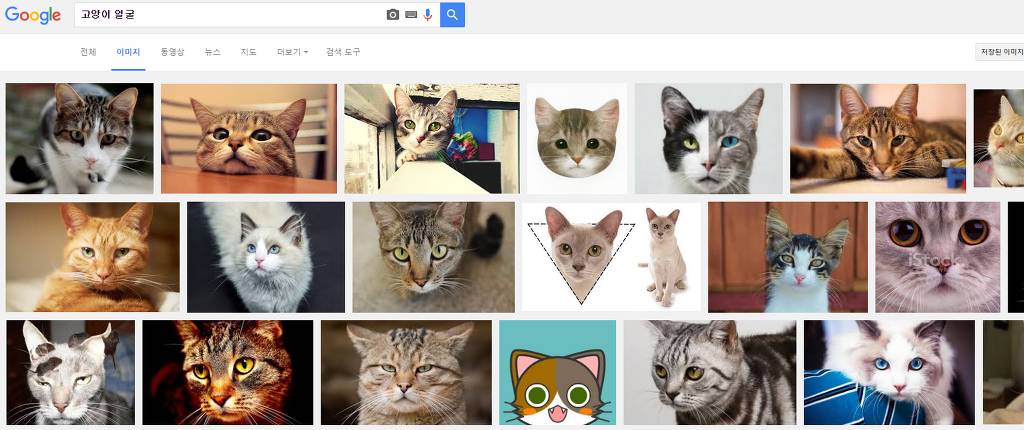This screenshot has height=430, width=1024.
Task: Click the Google logo
Action: point(33,15)
